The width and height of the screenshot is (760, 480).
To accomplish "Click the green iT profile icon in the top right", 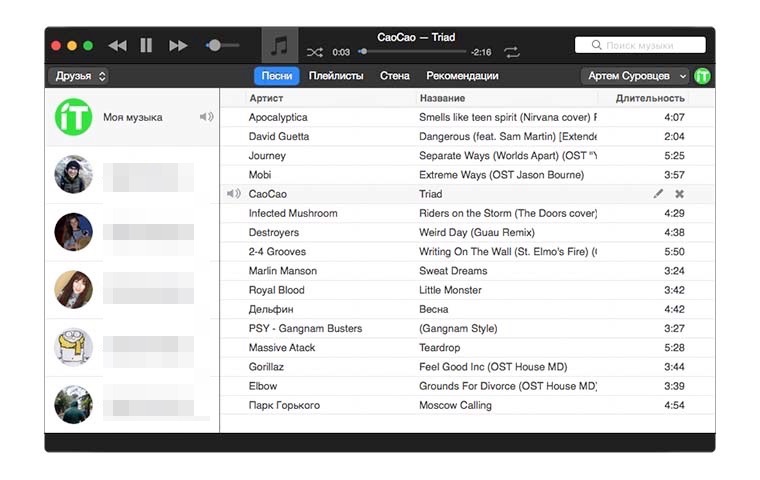I will [x=703, y=76].
